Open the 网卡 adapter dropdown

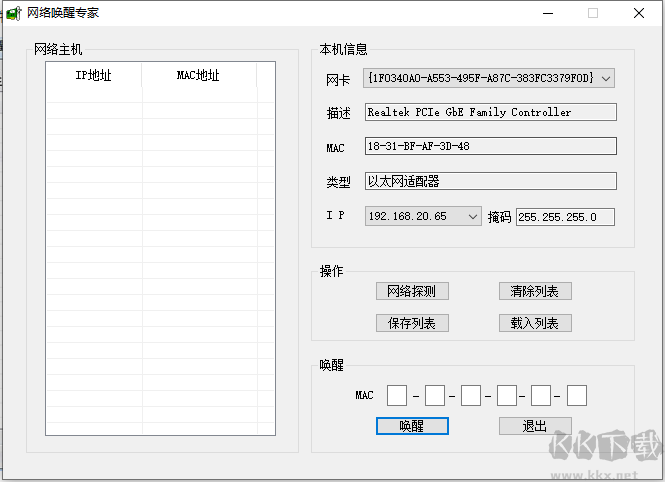click(489, 78)
